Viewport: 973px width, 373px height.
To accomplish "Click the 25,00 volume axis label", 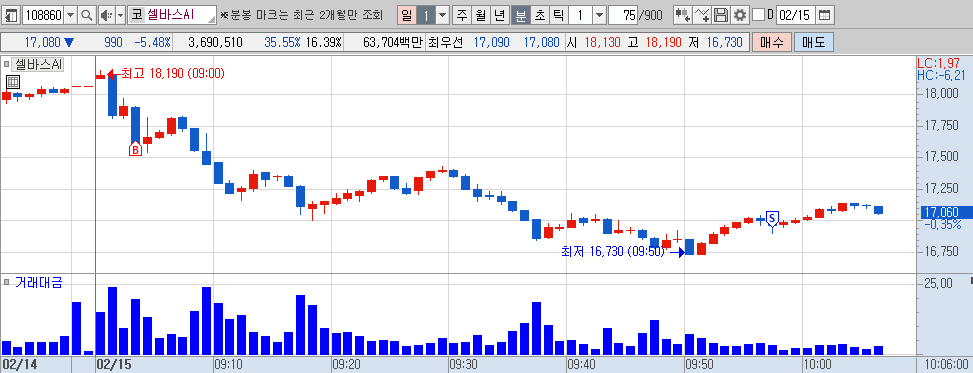I will point(938,284).
